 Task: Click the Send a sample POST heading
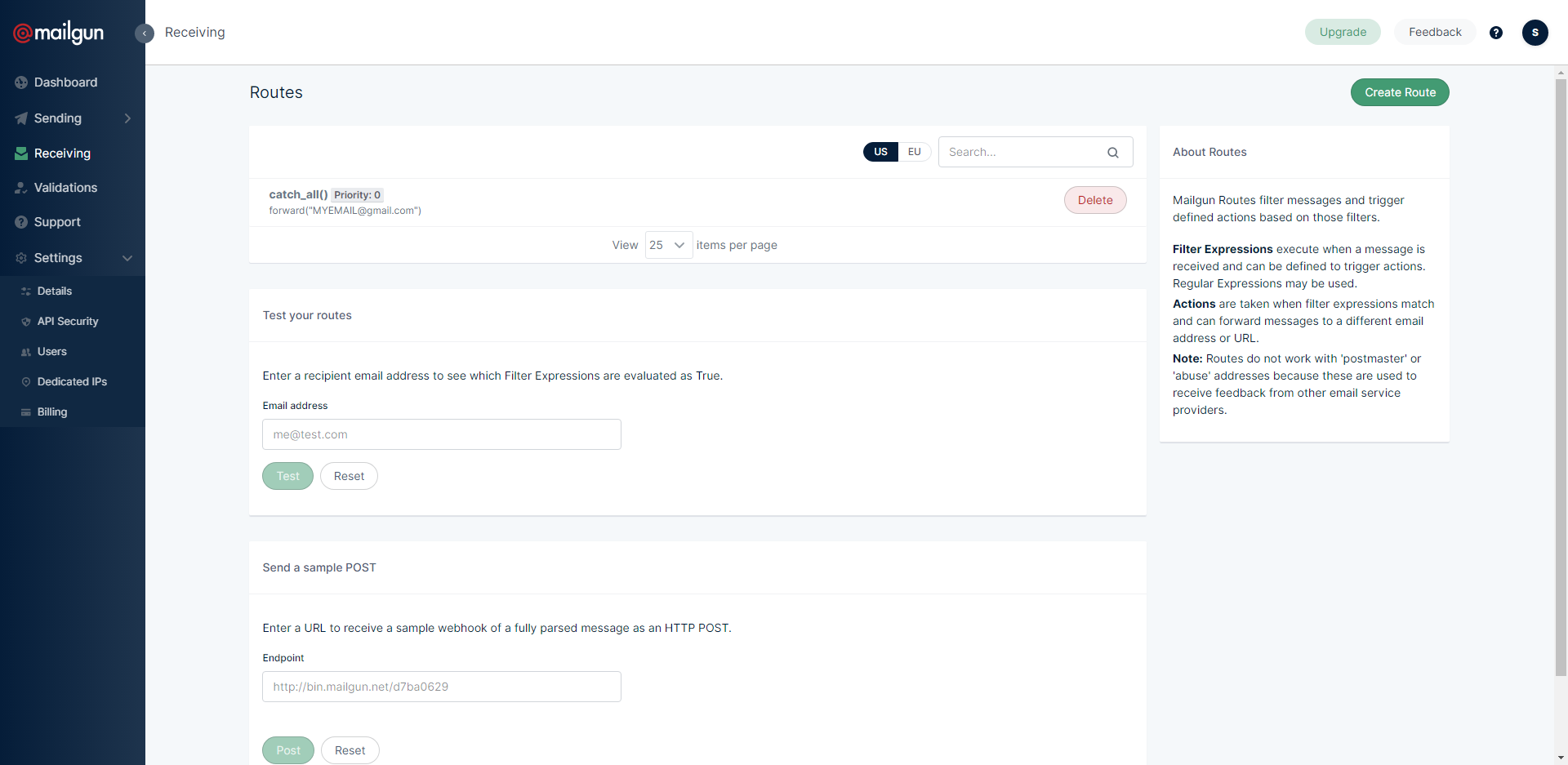[319, 567]
